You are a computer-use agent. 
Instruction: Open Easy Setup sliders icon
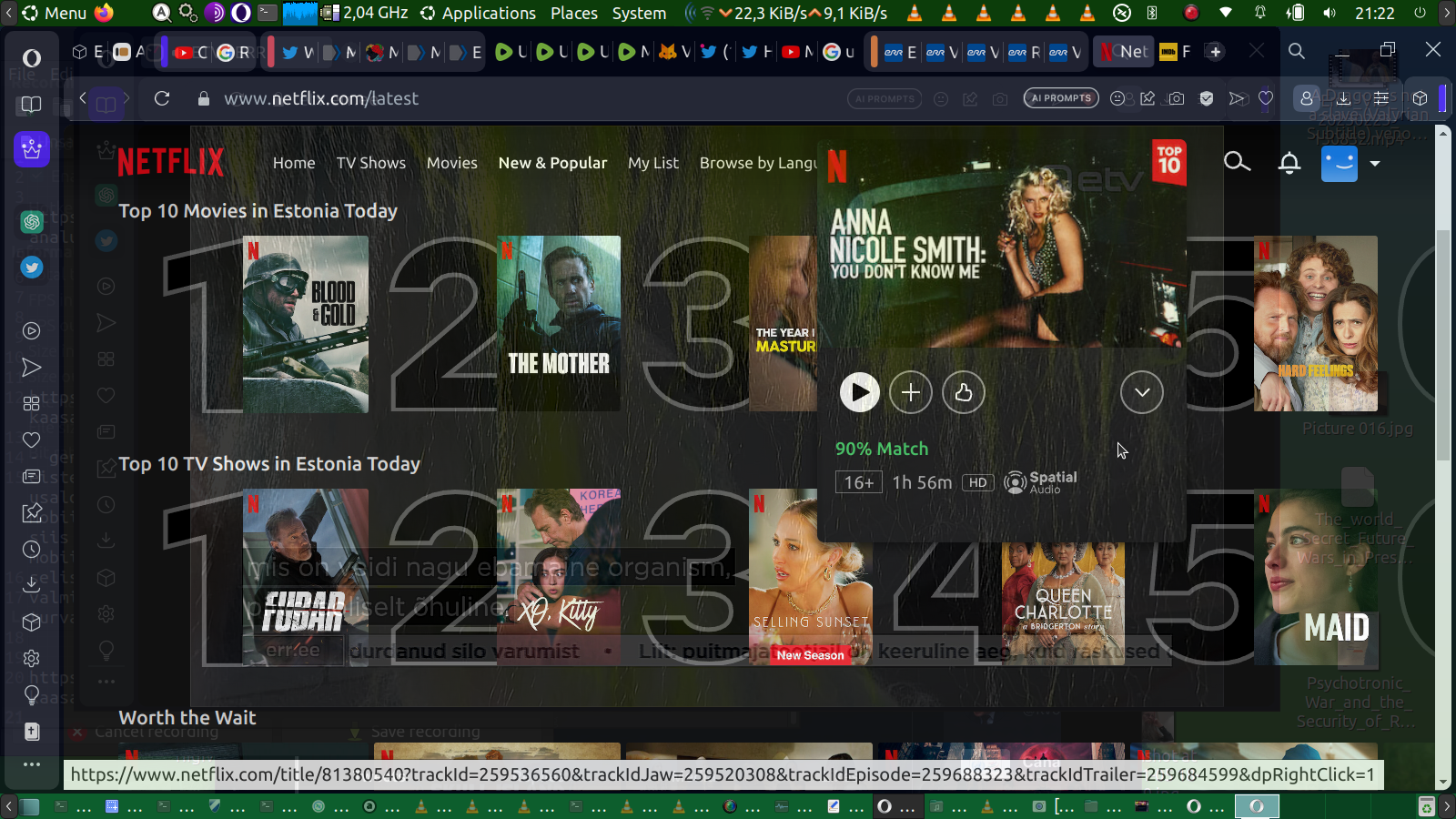pos(1381,98)
